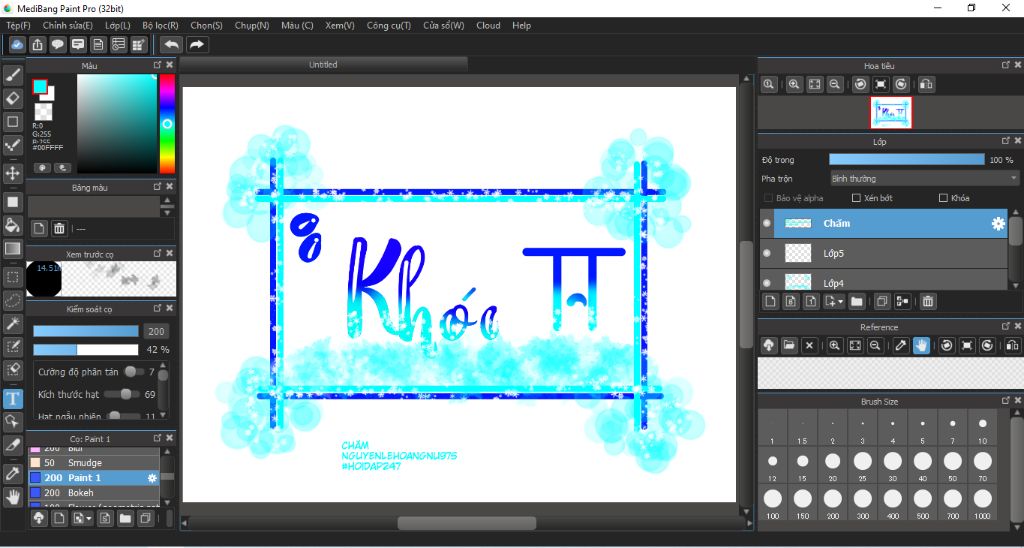Open the Tệp(F) menu
Screen dimensions: 1024x548
click(x=18, y=25)
